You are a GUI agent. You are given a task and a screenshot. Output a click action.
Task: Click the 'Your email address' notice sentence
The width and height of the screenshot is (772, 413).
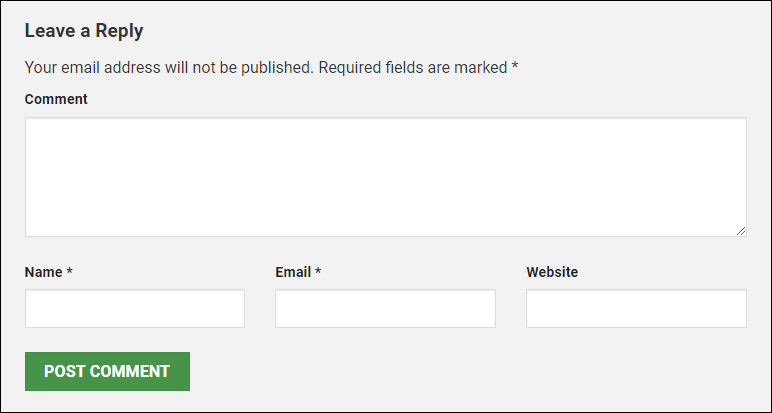pyautogui.click(x=168, y=68)
